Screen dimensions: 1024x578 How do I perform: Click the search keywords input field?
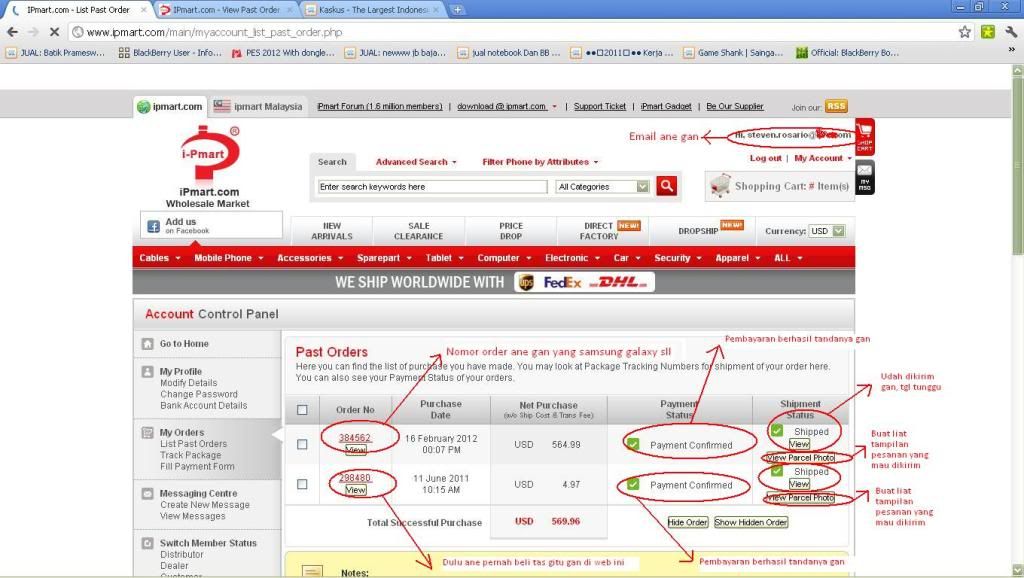coord(433,187)
